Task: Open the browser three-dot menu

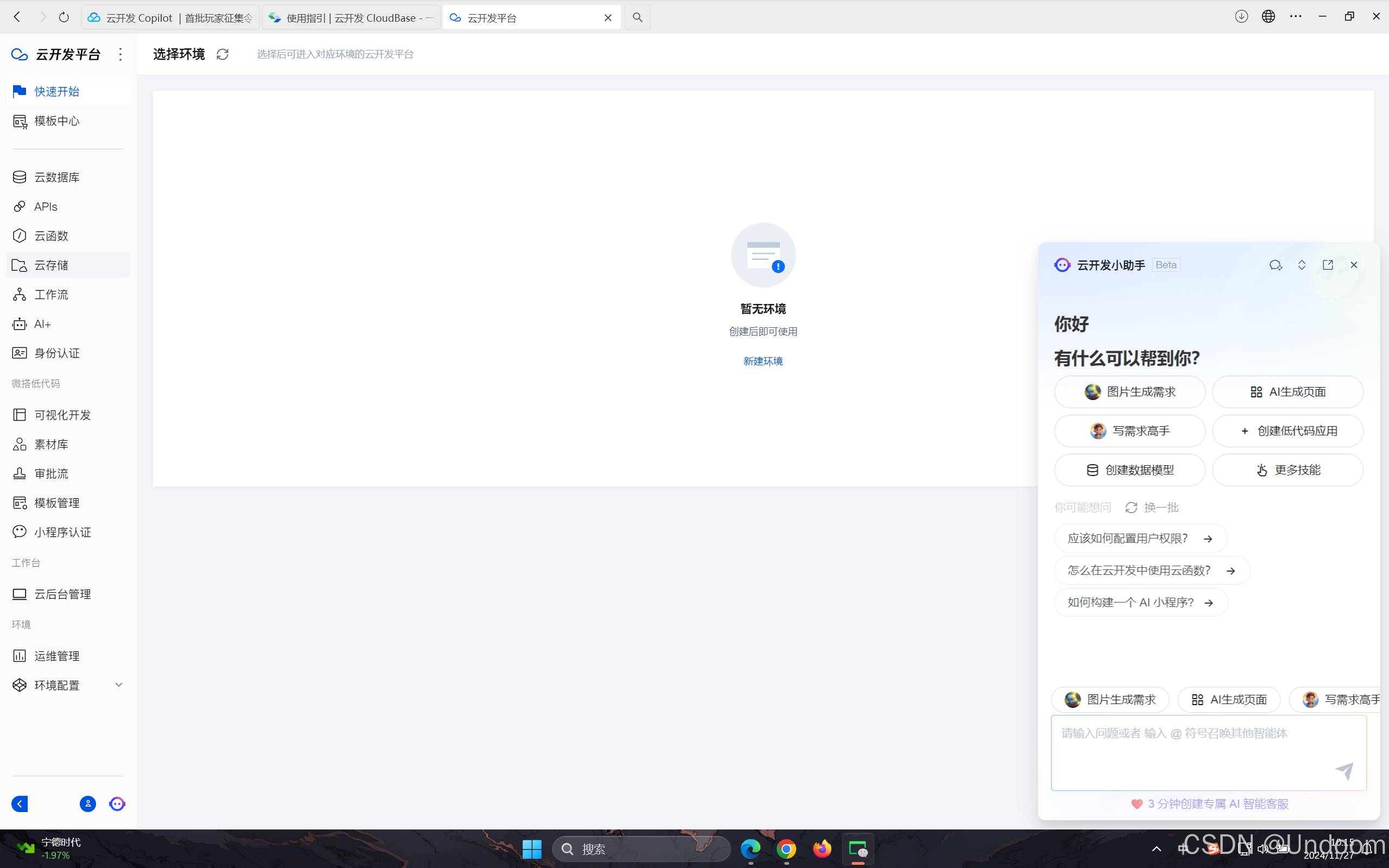Action: click(1296, 17)
